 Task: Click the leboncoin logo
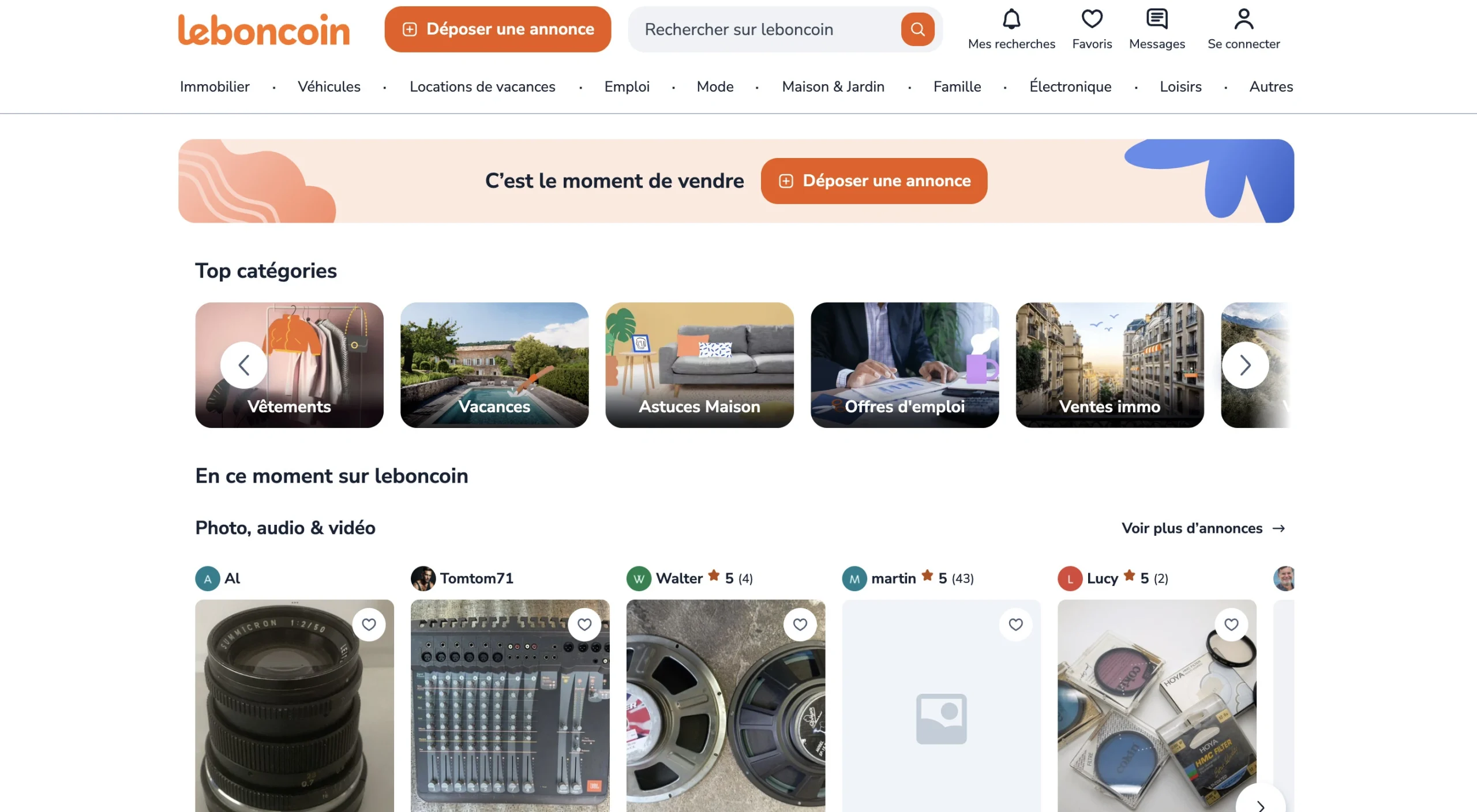point(264,29)
